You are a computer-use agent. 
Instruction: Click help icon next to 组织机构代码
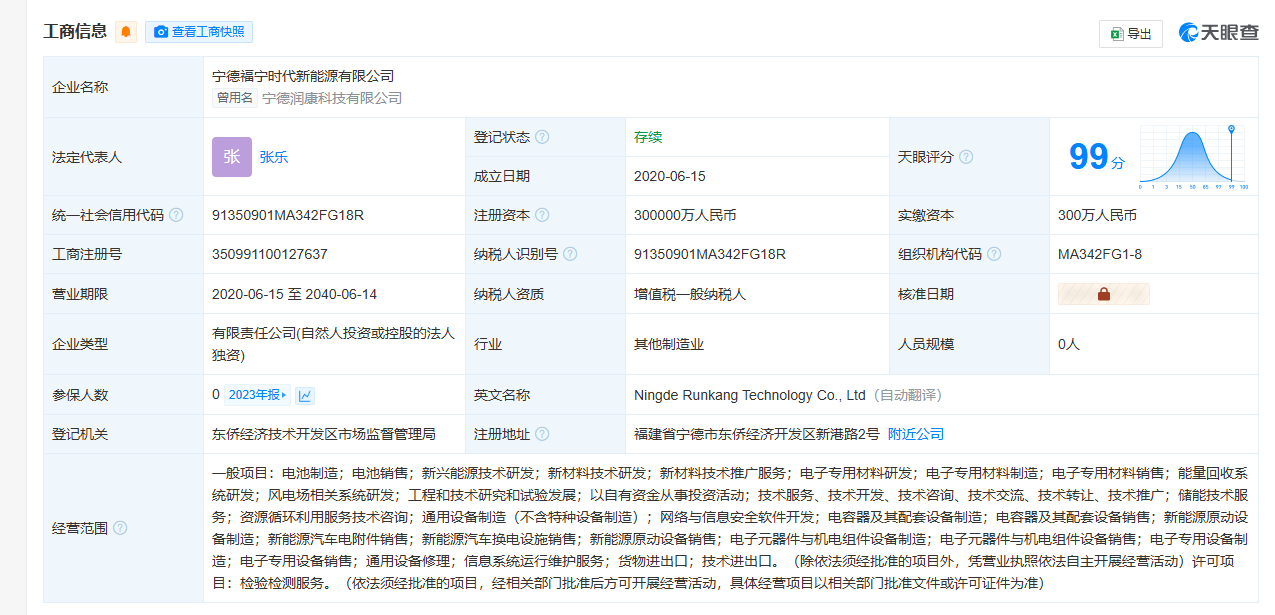[994, 254]
